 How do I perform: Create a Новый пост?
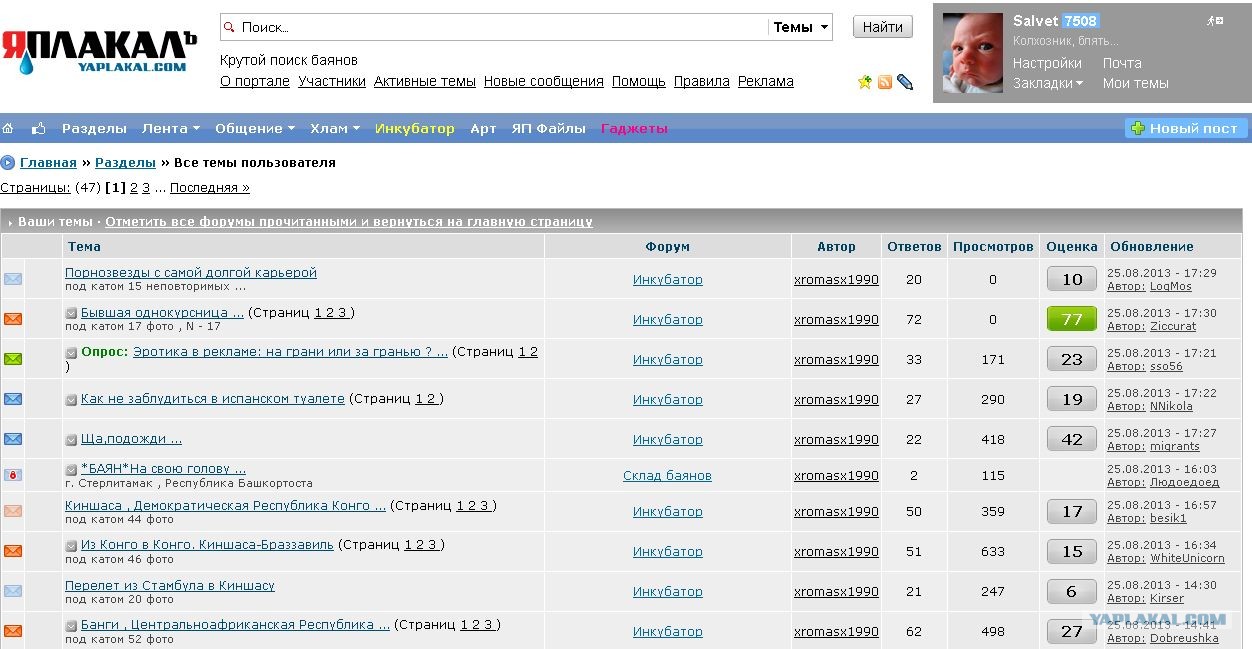click(x=1187, y=128)
